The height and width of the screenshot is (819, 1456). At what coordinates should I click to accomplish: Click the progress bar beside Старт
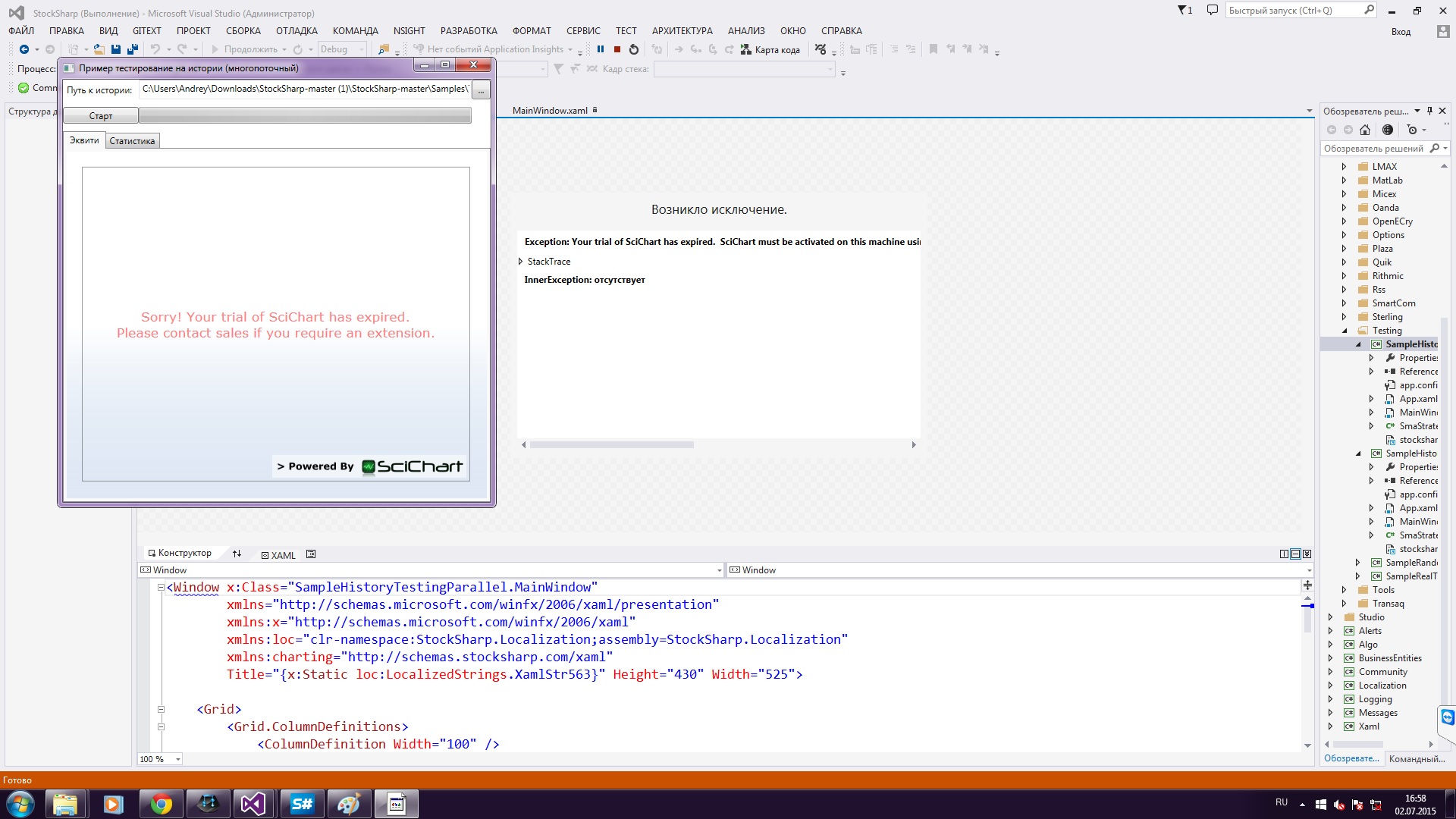coord(305,115)
